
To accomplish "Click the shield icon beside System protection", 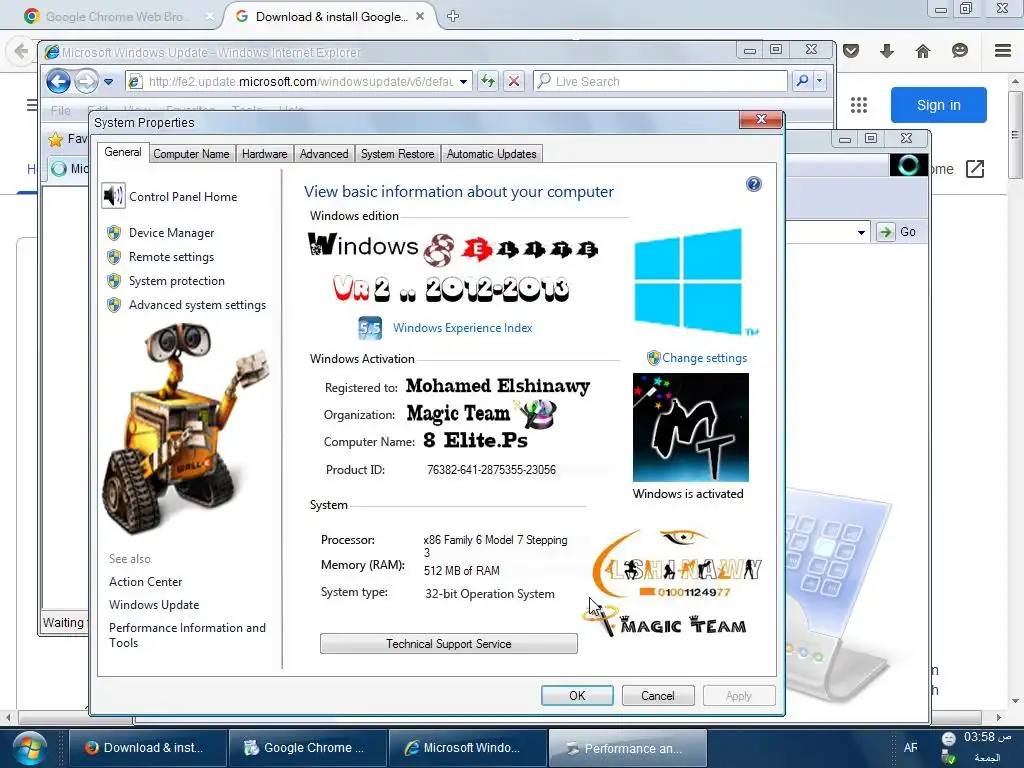I will pyautogui.click(x=114, y=281).
